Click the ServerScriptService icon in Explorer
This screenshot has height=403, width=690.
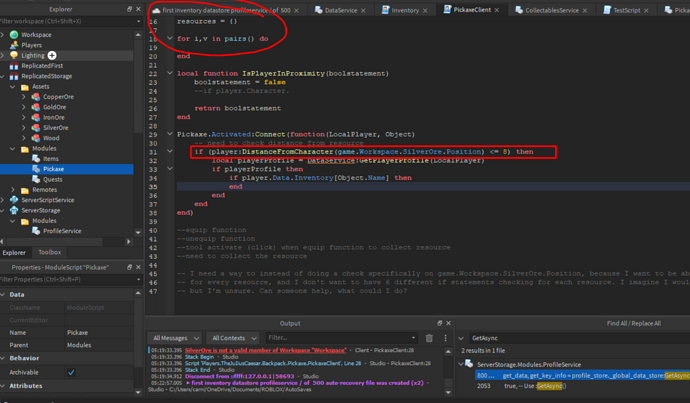13,200
